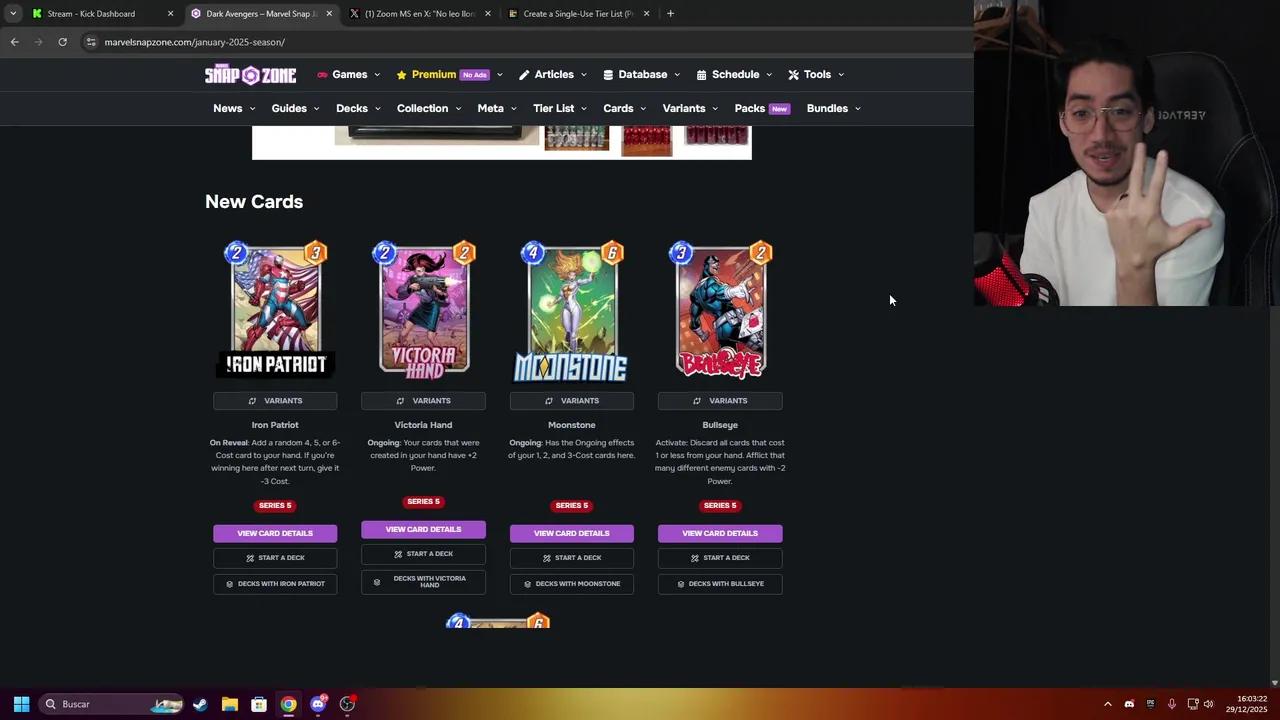View card details for Moonstone
The width and height of the screenshot is (1280, 720).
pyautogui.click(x=571, y=533)
